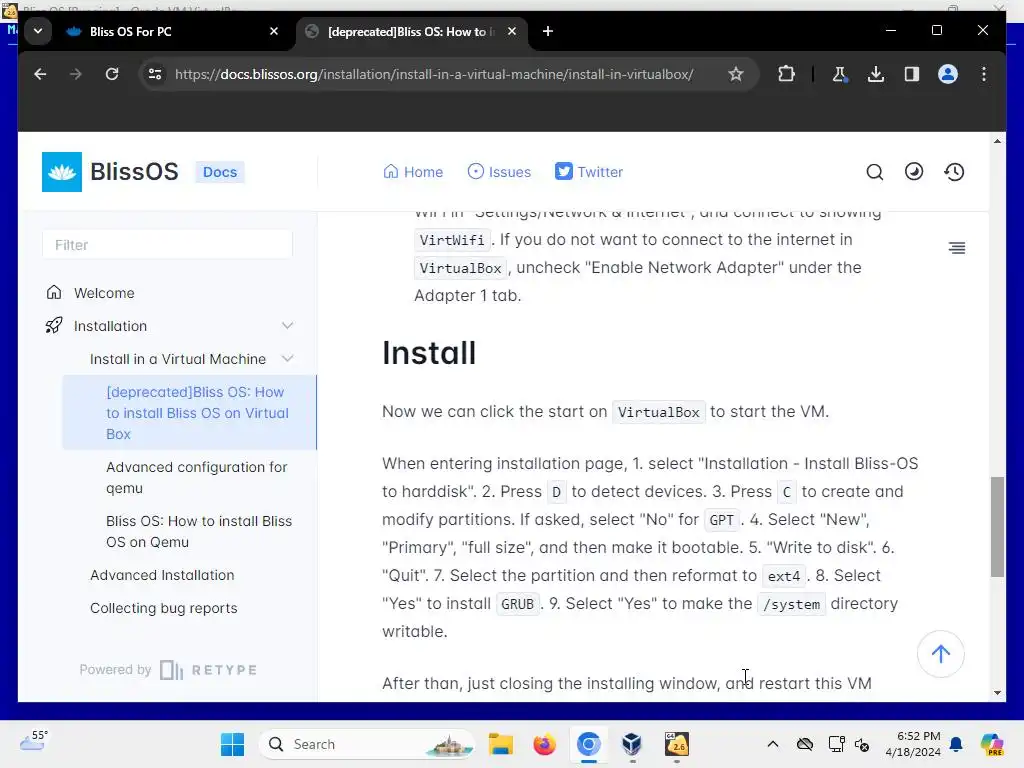
Task: Toggle the browser side panel icon
Action: point(912,74)
